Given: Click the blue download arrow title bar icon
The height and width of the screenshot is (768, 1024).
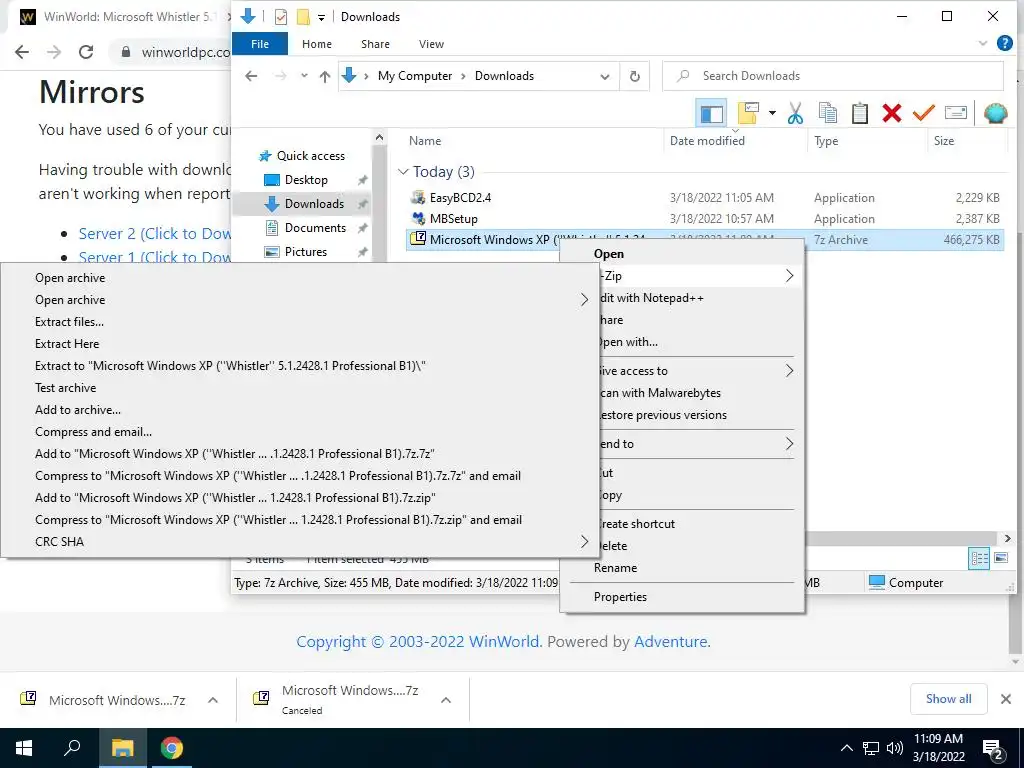Looking at the screenshot, I should tap(248, 16).
